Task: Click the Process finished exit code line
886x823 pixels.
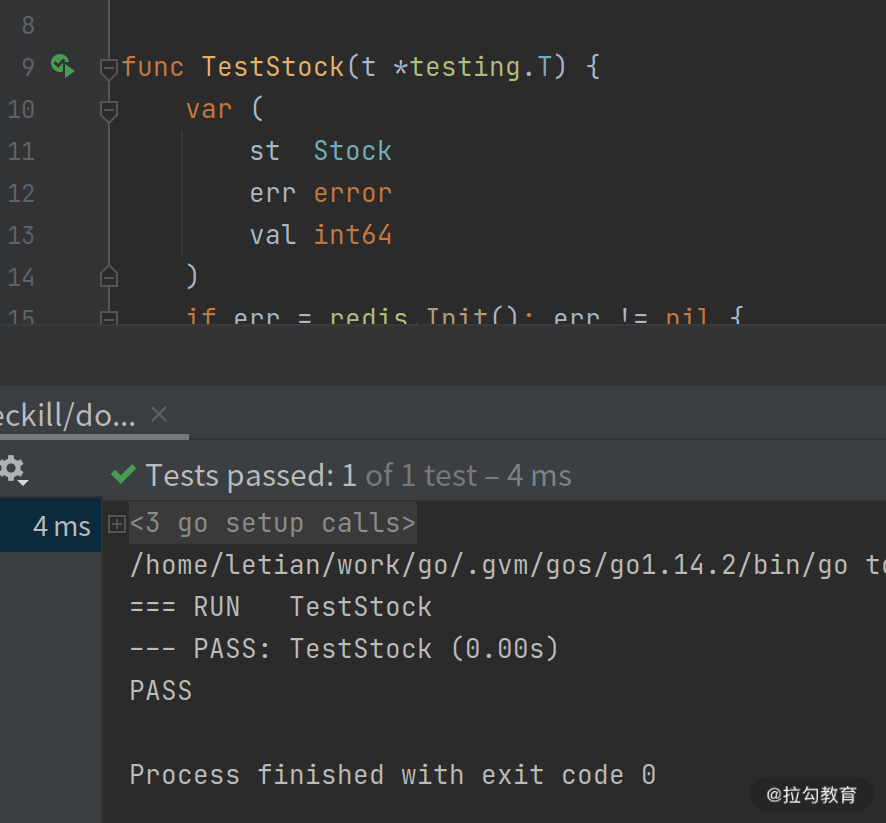Action: pyautogui.click(x=392, y=775)
